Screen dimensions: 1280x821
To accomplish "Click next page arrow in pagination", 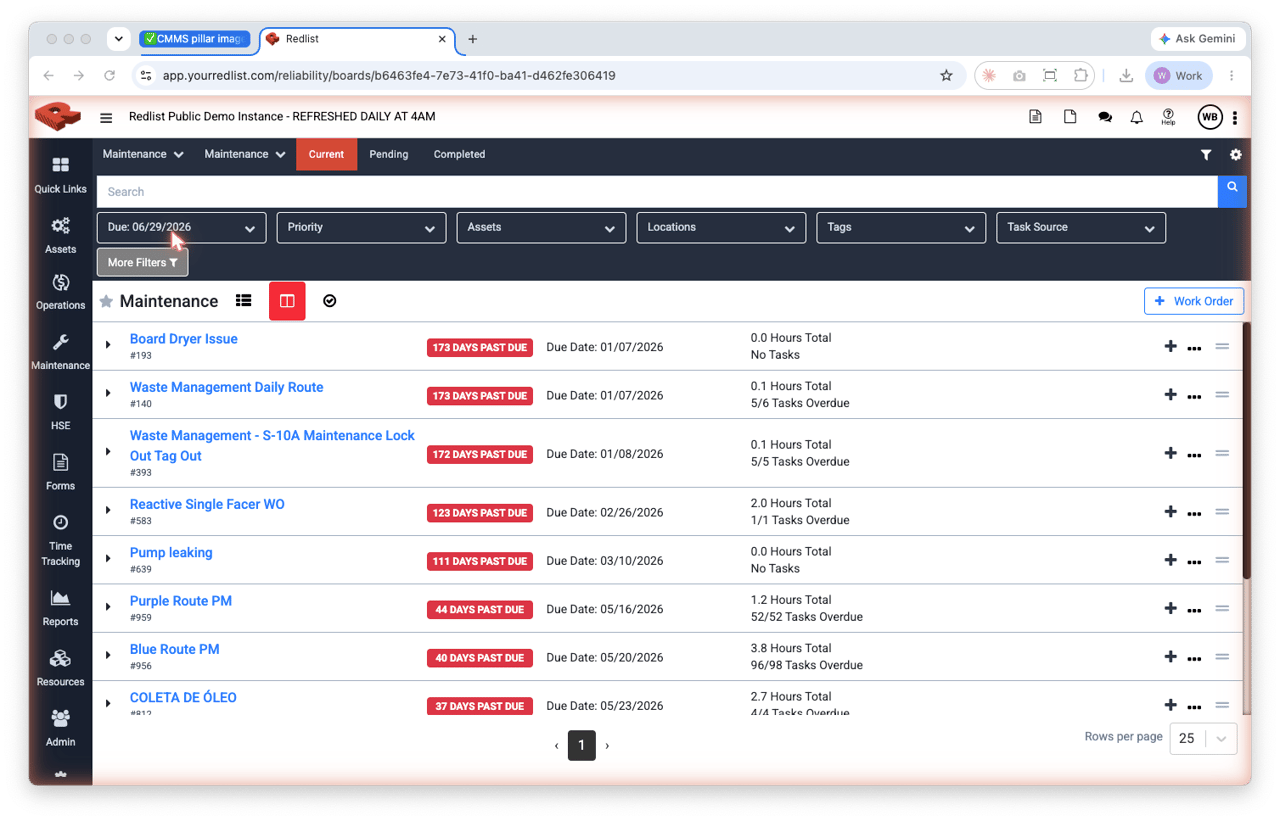I will pyautogui.click(x=607, y=746).
